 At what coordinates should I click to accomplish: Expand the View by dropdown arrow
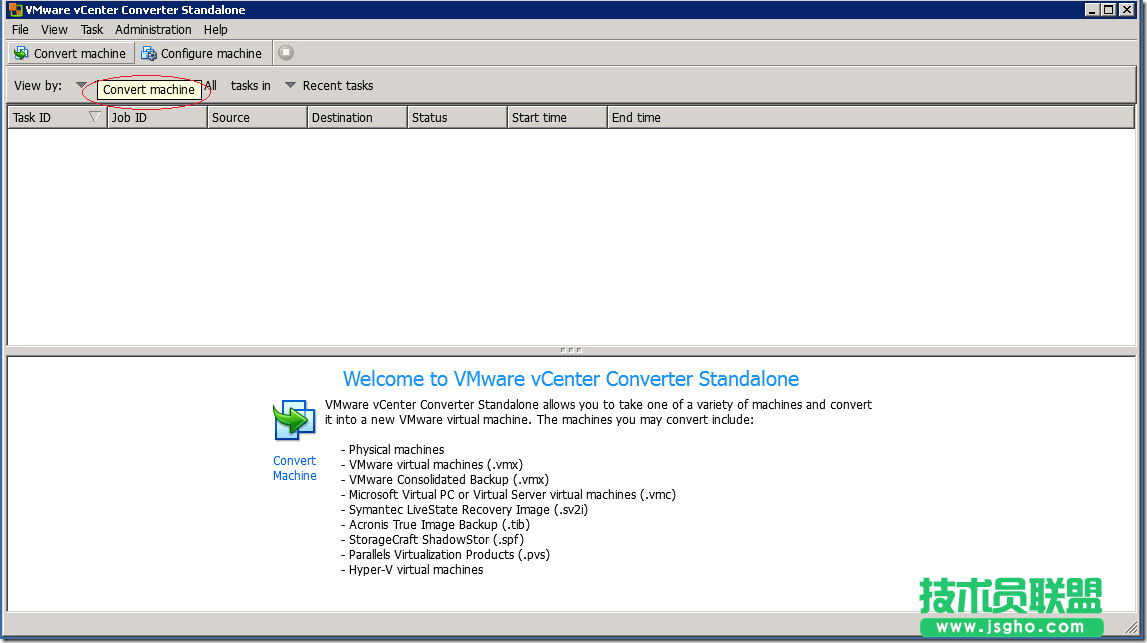click(82, 85)
